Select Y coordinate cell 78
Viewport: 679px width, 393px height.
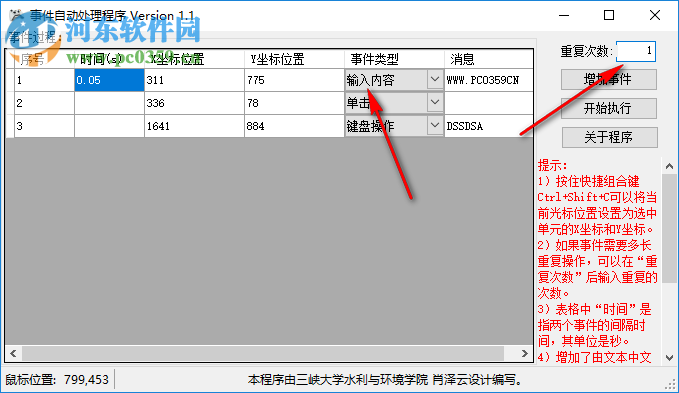(294, 103)
